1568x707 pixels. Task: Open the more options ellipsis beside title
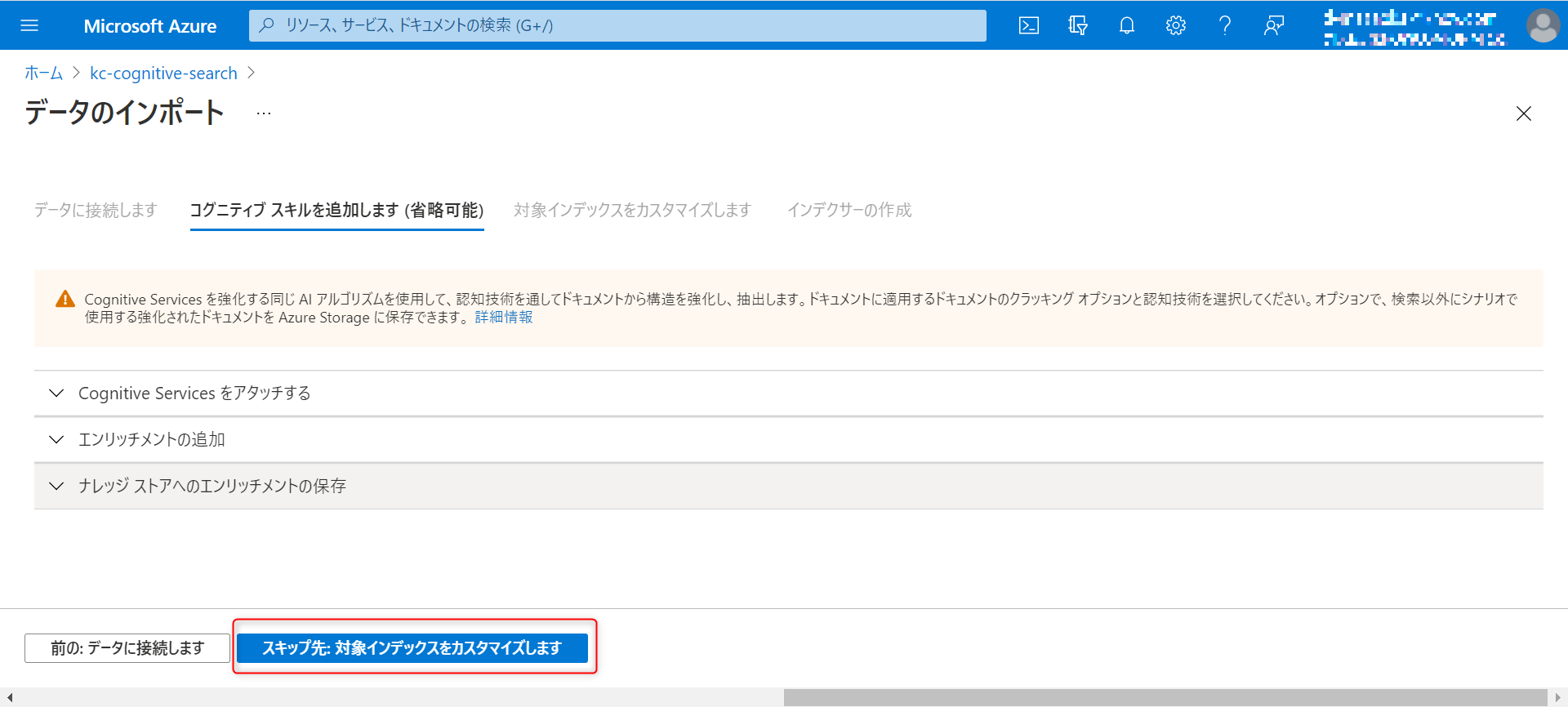[263, 113]
